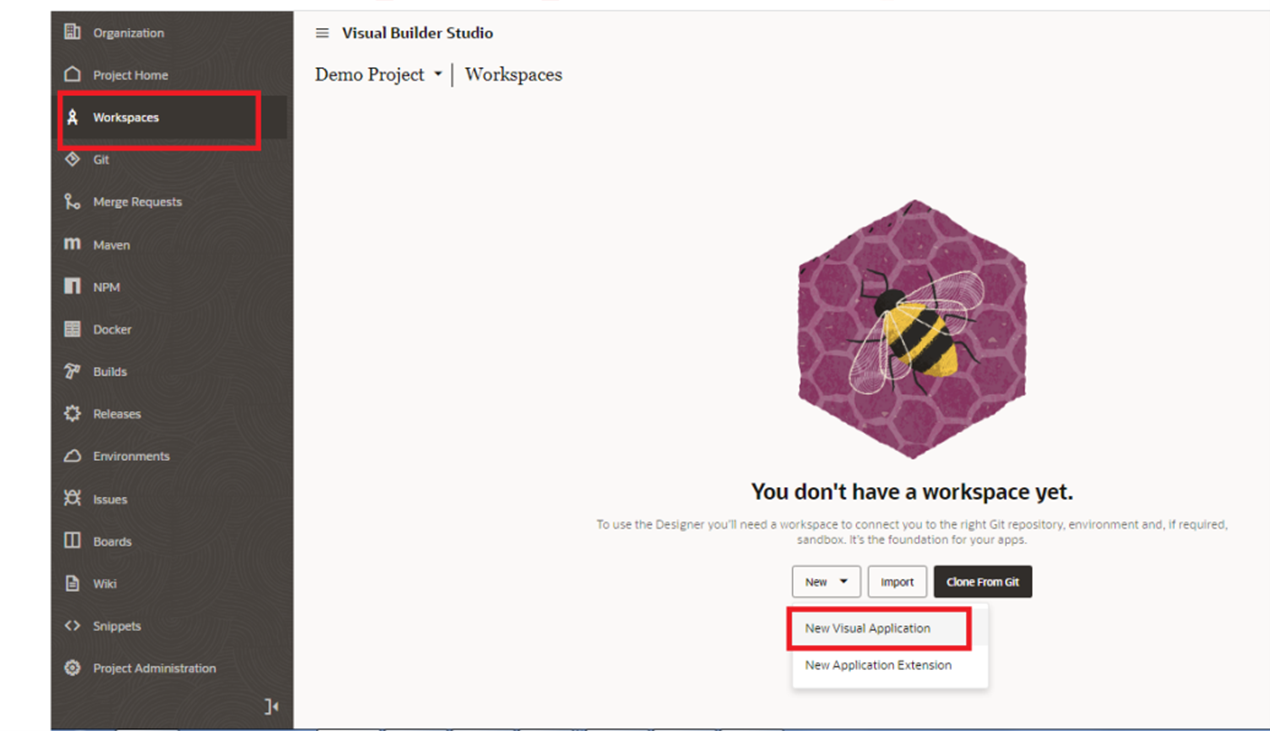Click the Docker whale icon

pos(72,329)
